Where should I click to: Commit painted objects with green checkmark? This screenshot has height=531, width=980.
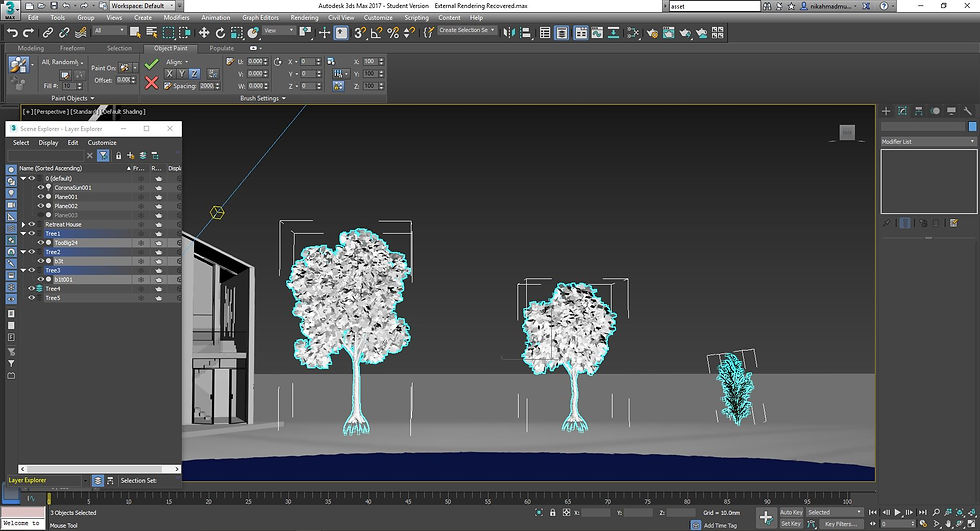point(151,64)
